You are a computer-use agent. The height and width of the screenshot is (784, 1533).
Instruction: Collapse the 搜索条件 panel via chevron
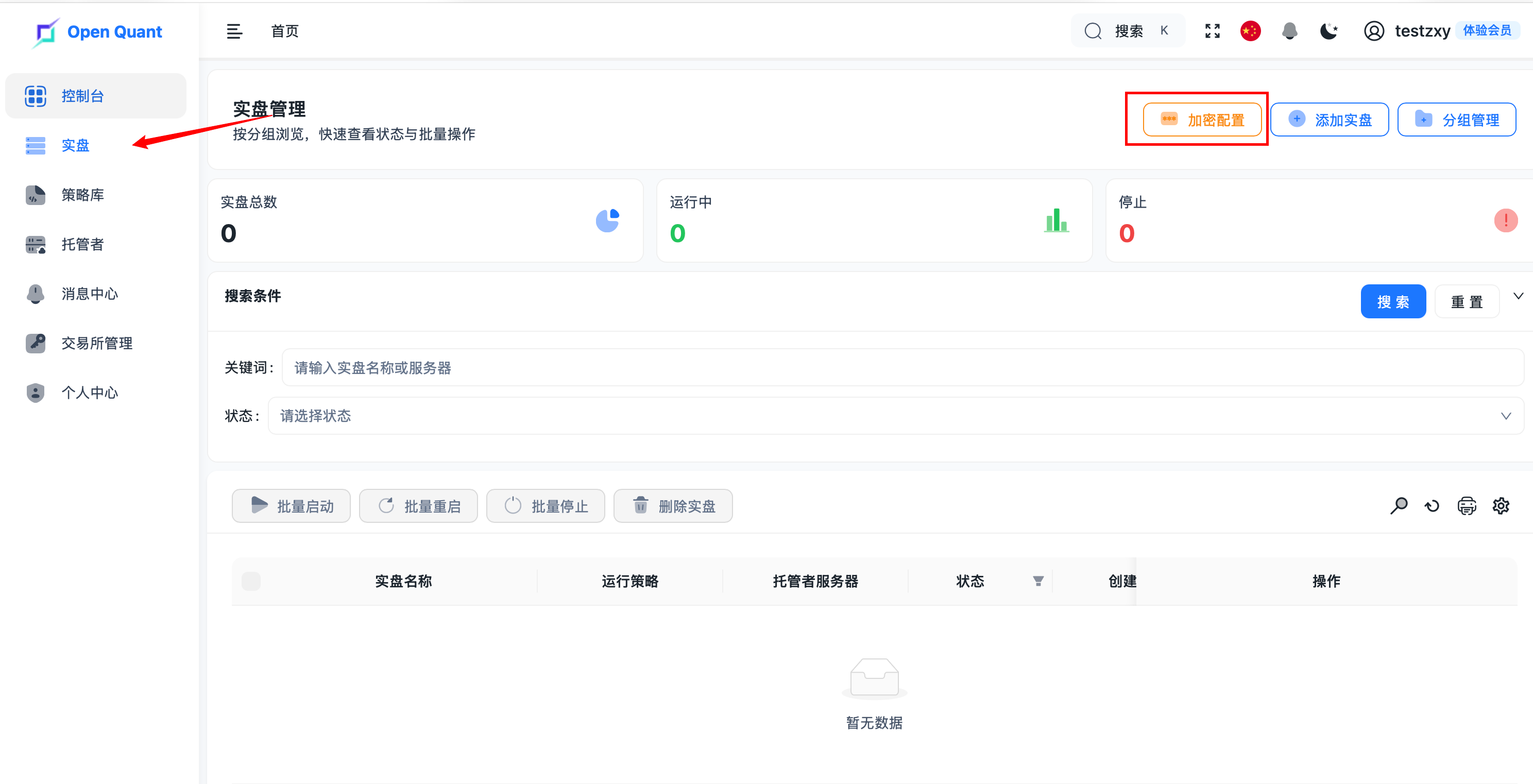pos(1518,295)
